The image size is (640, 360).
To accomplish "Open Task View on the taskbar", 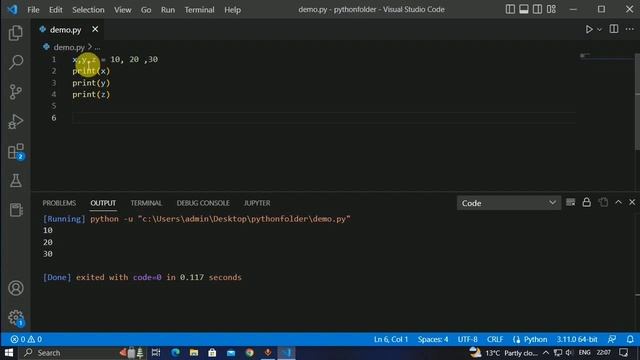I will [x=156, y=353].
